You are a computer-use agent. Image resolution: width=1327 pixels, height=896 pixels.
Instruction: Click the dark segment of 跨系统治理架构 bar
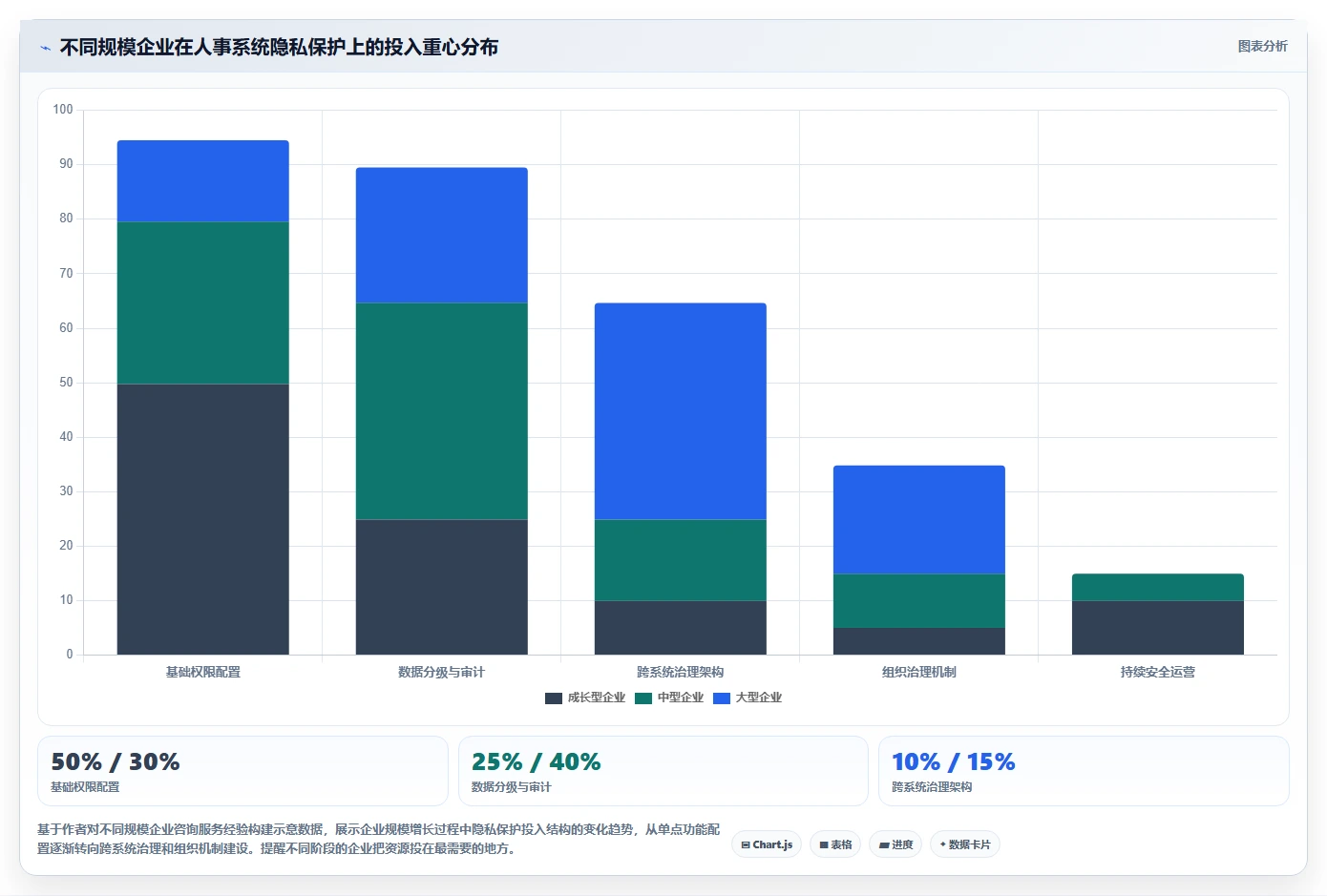(x=681, y=628)
